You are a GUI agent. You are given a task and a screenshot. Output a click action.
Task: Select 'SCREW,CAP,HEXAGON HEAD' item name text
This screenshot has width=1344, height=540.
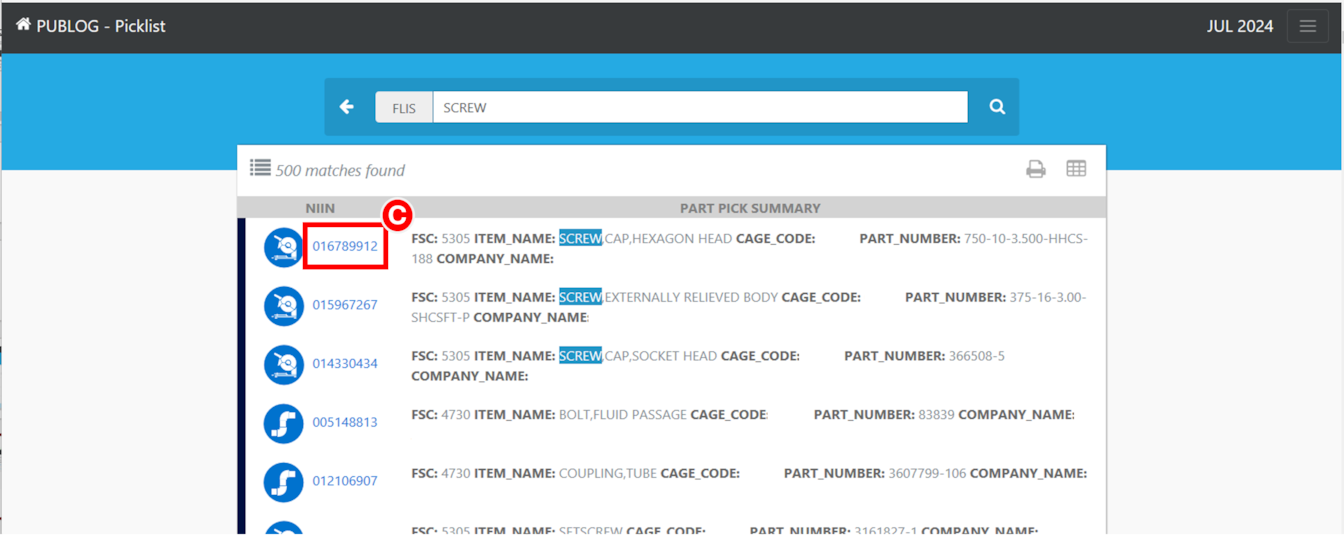646,239
